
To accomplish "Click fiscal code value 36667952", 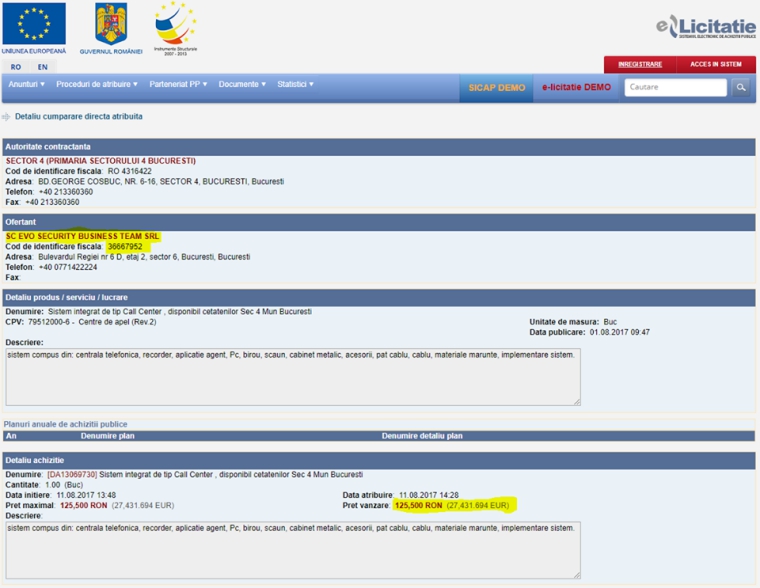I will [125, 247].
